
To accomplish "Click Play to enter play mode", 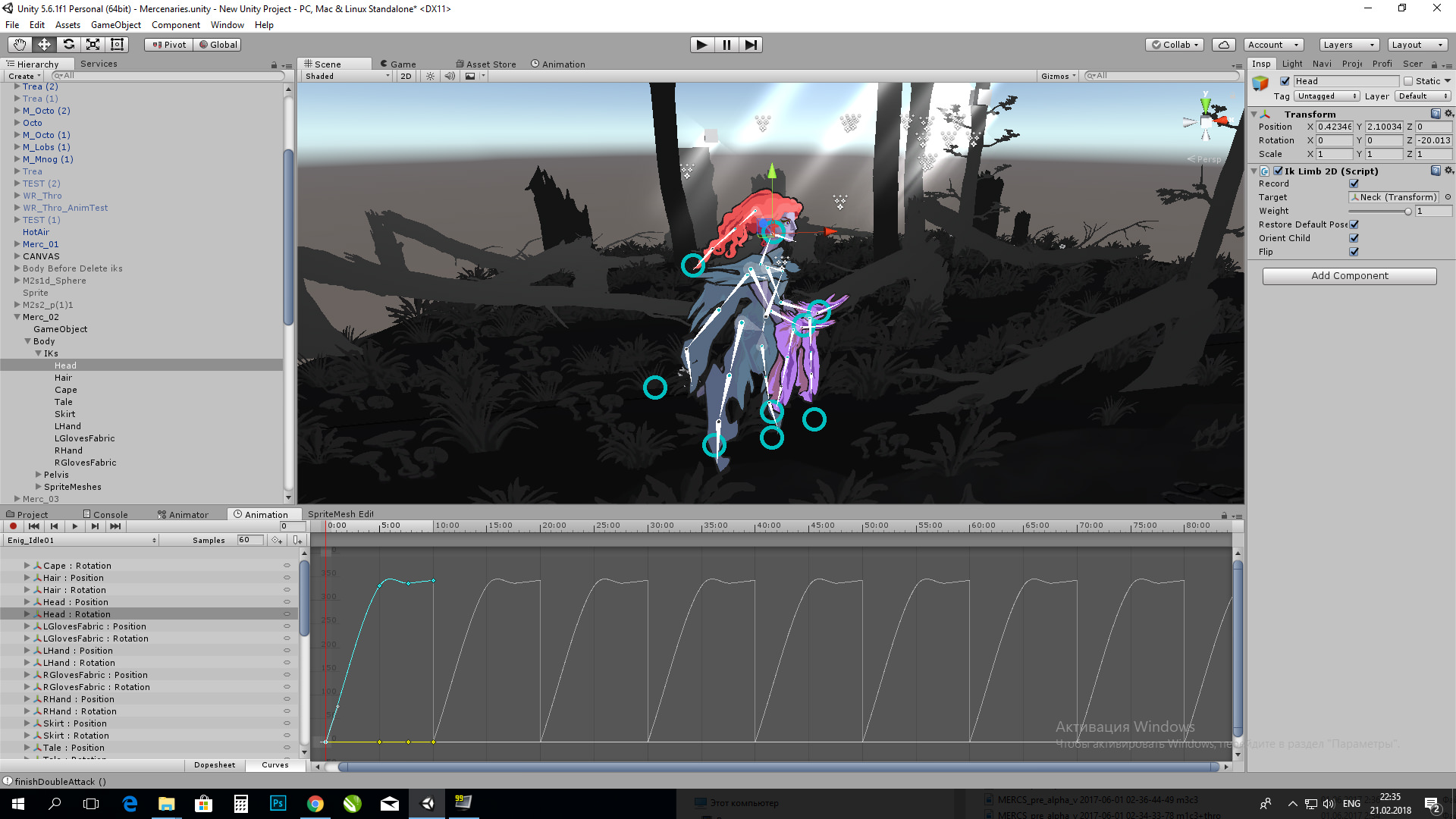I will (701, 45).
